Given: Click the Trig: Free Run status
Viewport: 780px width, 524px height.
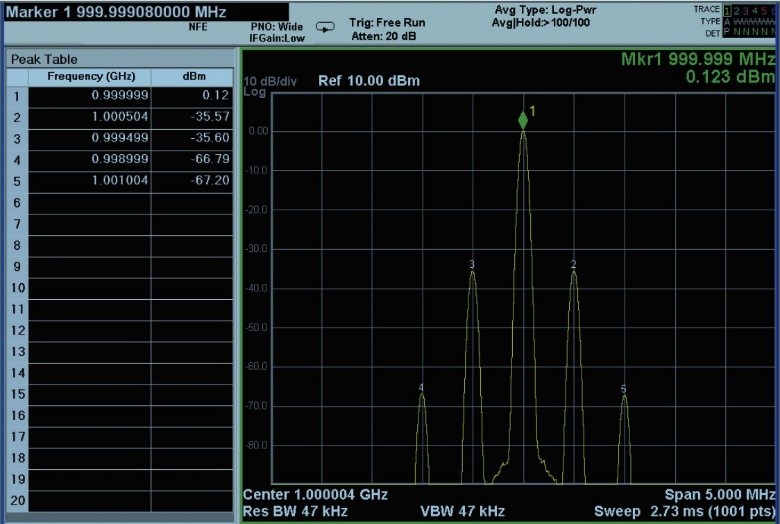Looking at the screenshot, I should 387,23.
